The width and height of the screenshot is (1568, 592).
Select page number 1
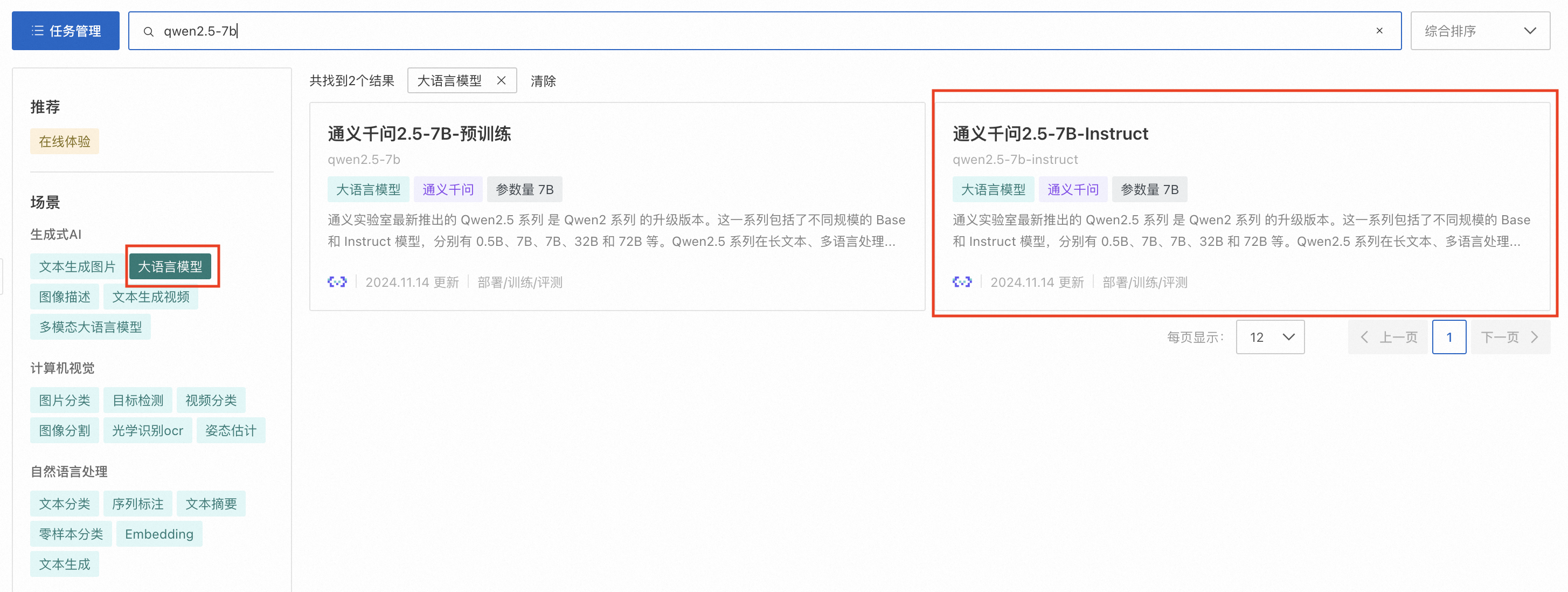(1449, 337)
